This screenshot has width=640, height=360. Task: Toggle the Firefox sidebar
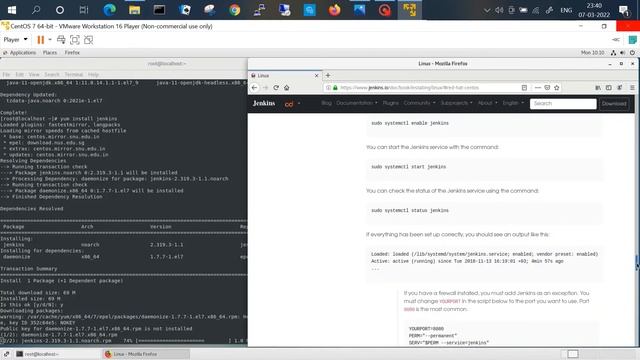pyautogui.click(x=609, y=87)
